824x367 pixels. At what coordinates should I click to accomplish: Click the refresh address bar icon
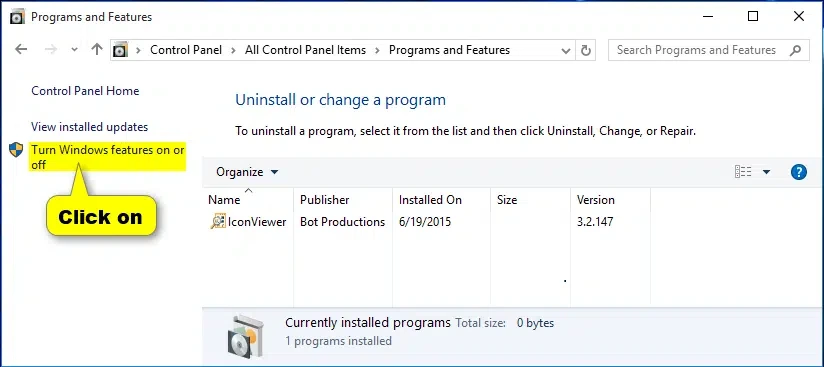pos(585,50)
